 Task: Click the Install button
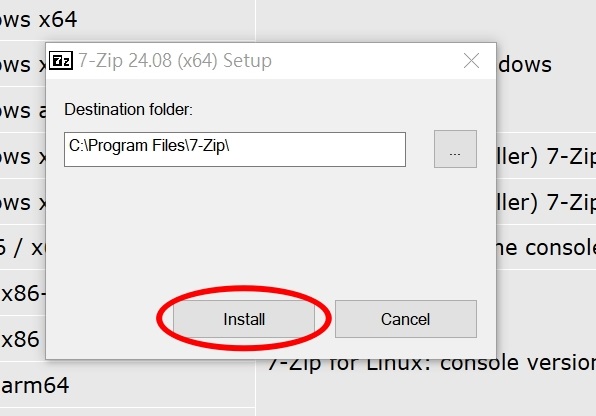(244, 319)
